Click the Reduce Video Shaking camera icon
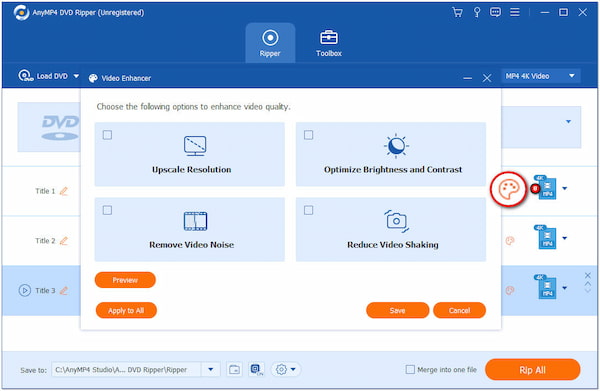This screenshot has width=600, height=391. 396,221
